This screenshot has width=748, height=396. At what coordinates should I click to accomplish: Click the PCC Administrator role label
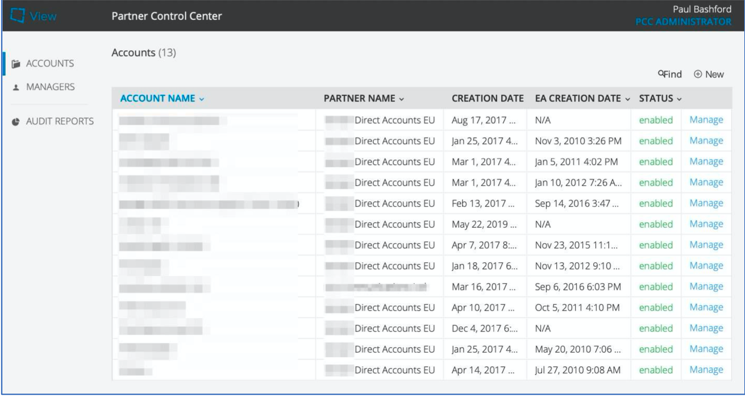pyautogui.click(x=683, y=21)
